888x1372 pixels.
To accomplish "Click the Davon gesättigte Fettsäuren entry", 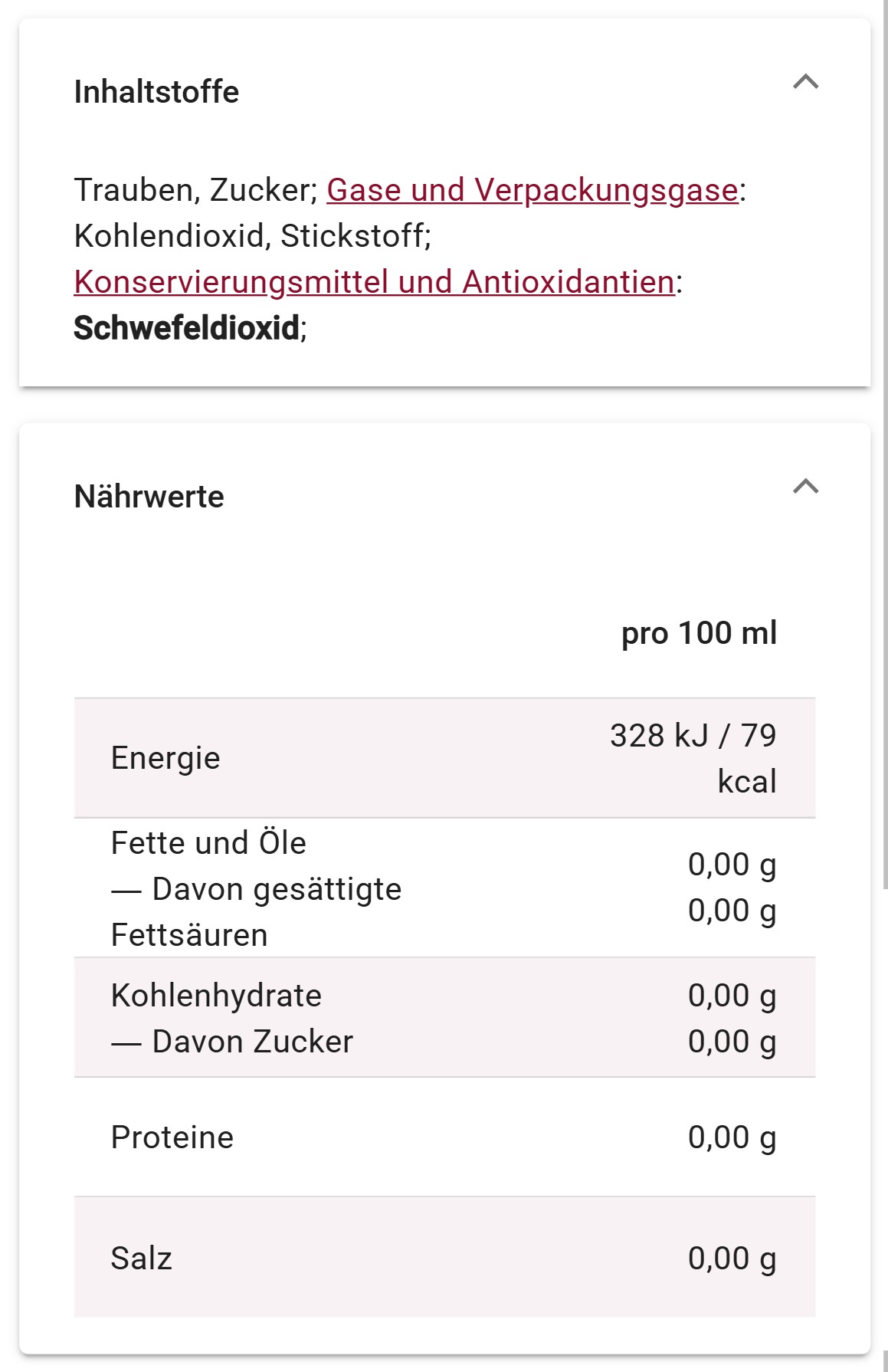I will 256,912.
